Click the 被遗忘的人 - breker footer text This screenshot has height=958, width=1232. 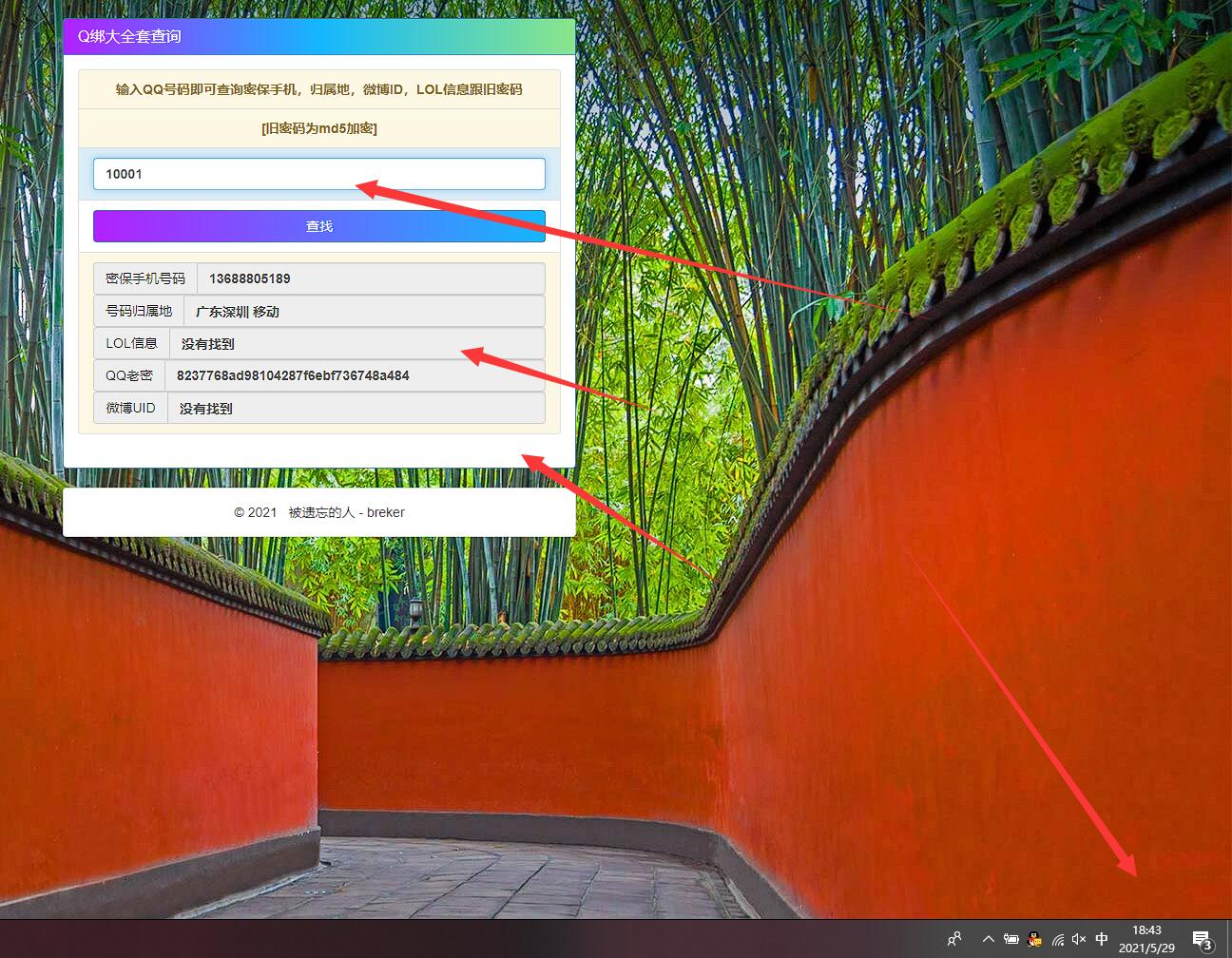pyautogui.click(x=346, y=512)
